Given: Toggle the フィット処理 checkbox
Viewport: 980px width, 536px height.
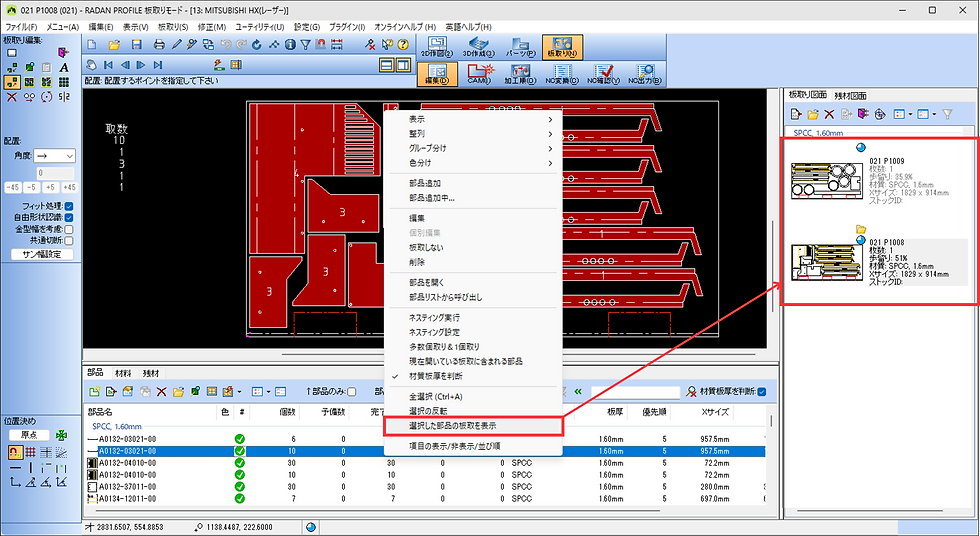Looking at the screenshot, I should (69, 206).
